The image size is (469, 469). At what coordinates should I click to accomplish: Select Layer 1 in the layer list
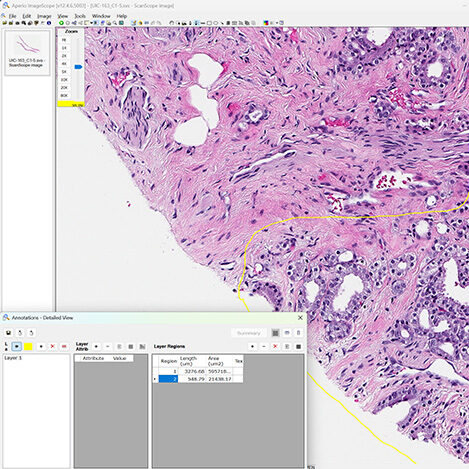coord(13,358)
